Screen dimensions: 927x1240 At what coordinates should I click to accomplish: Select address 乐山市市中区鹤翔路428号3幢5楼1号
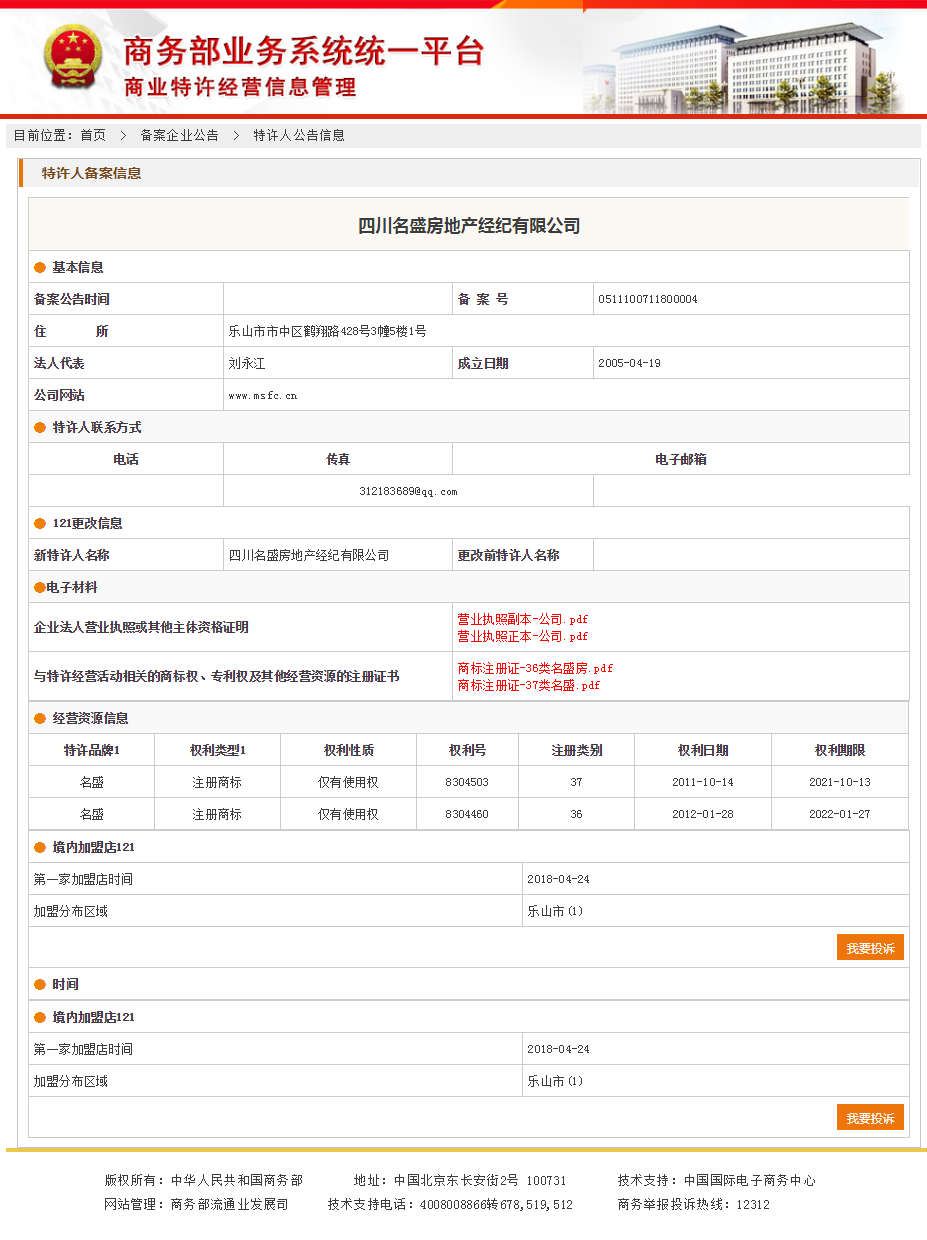[x=327, y=331]
